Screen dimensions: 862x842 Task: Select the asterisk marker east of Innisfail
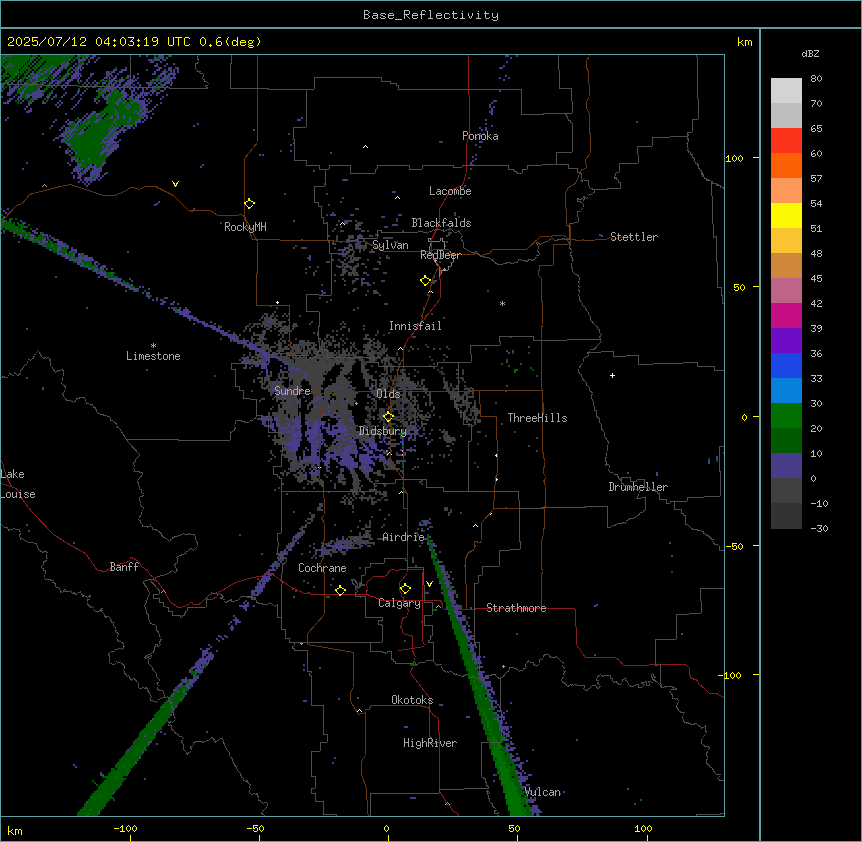click(x=502, y=303)
